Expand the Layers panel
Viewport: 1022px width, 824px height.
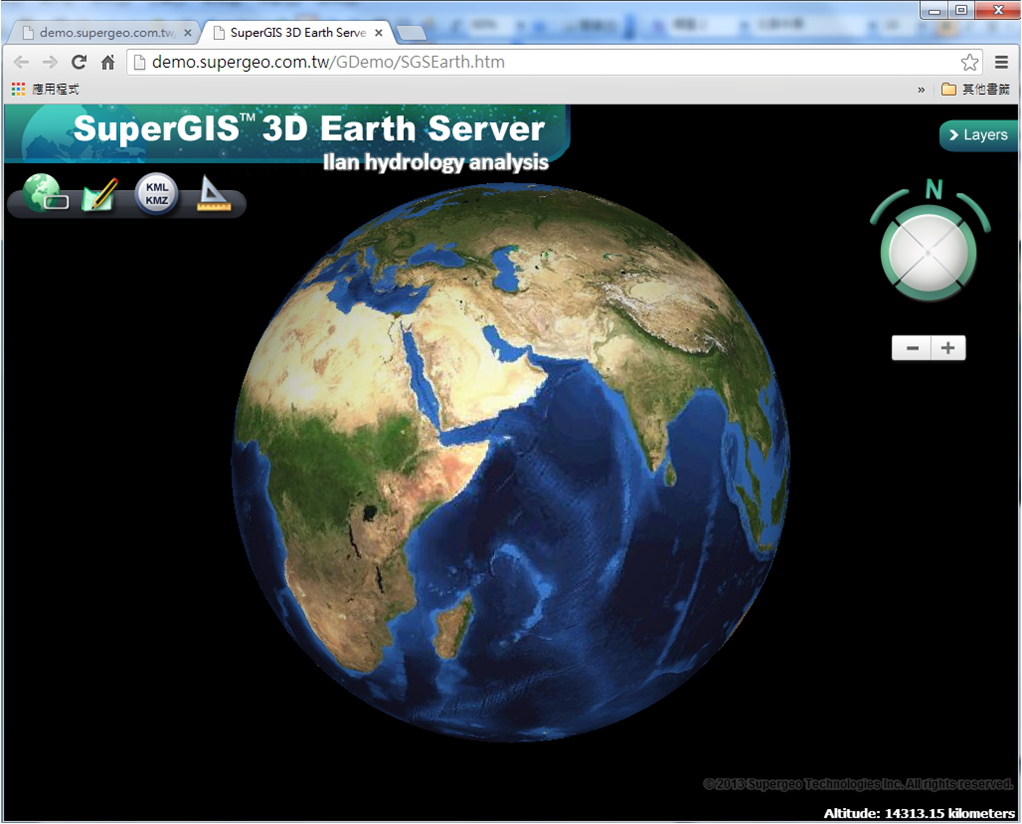[x=978, y=135]
